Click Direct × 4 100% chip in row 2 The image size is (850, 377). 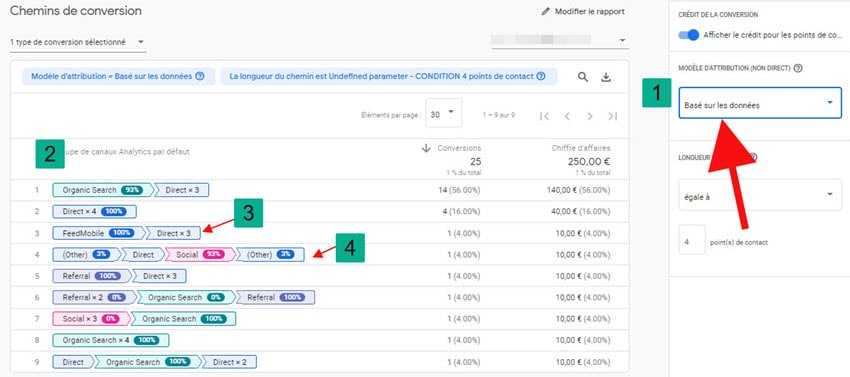click(x=94, y=212)
